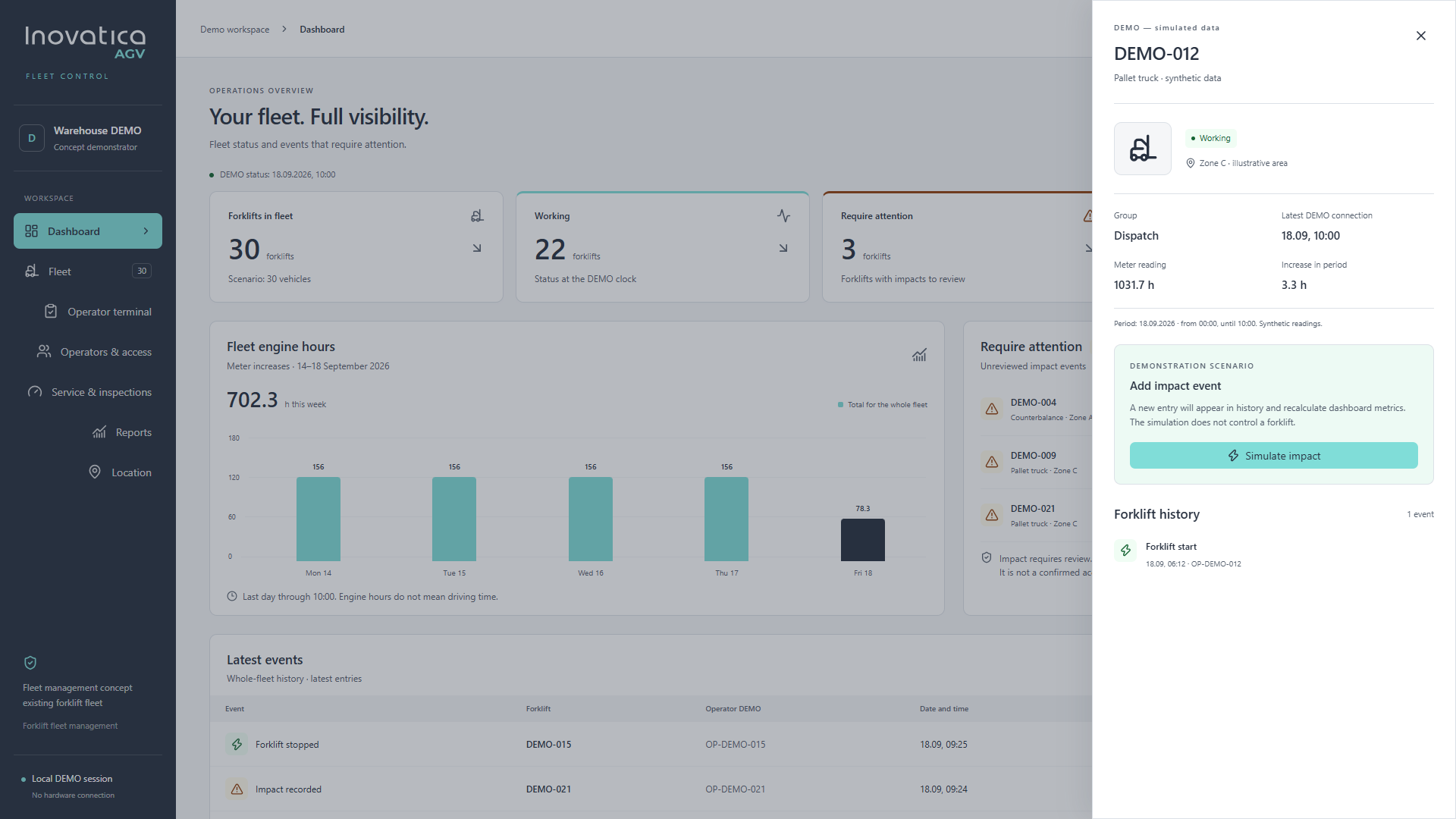
Task: Click the Working status badge
Action: click(x=1211, y=138)
